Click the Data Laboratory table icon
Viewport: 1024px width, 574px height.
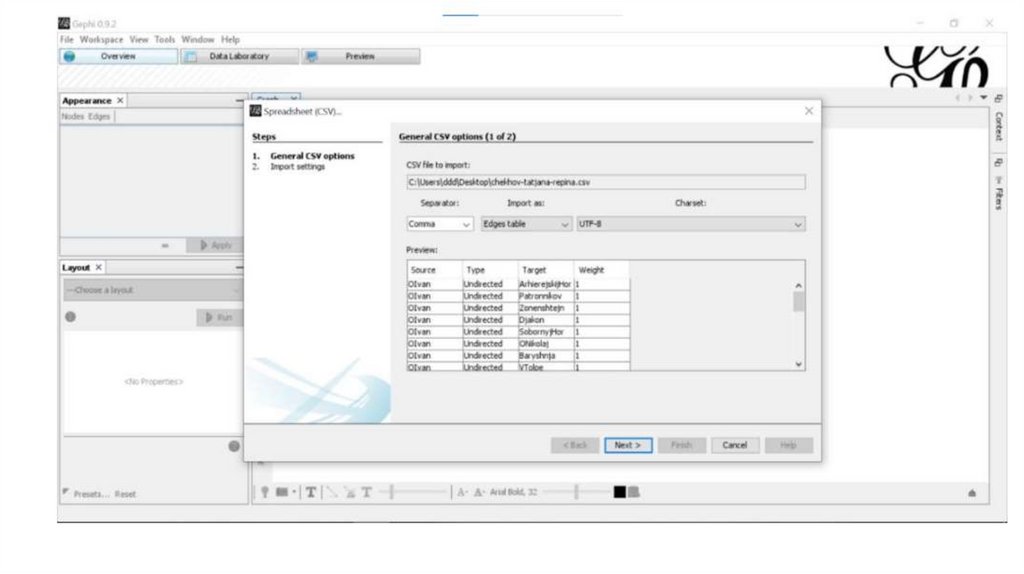click(191, 57)
